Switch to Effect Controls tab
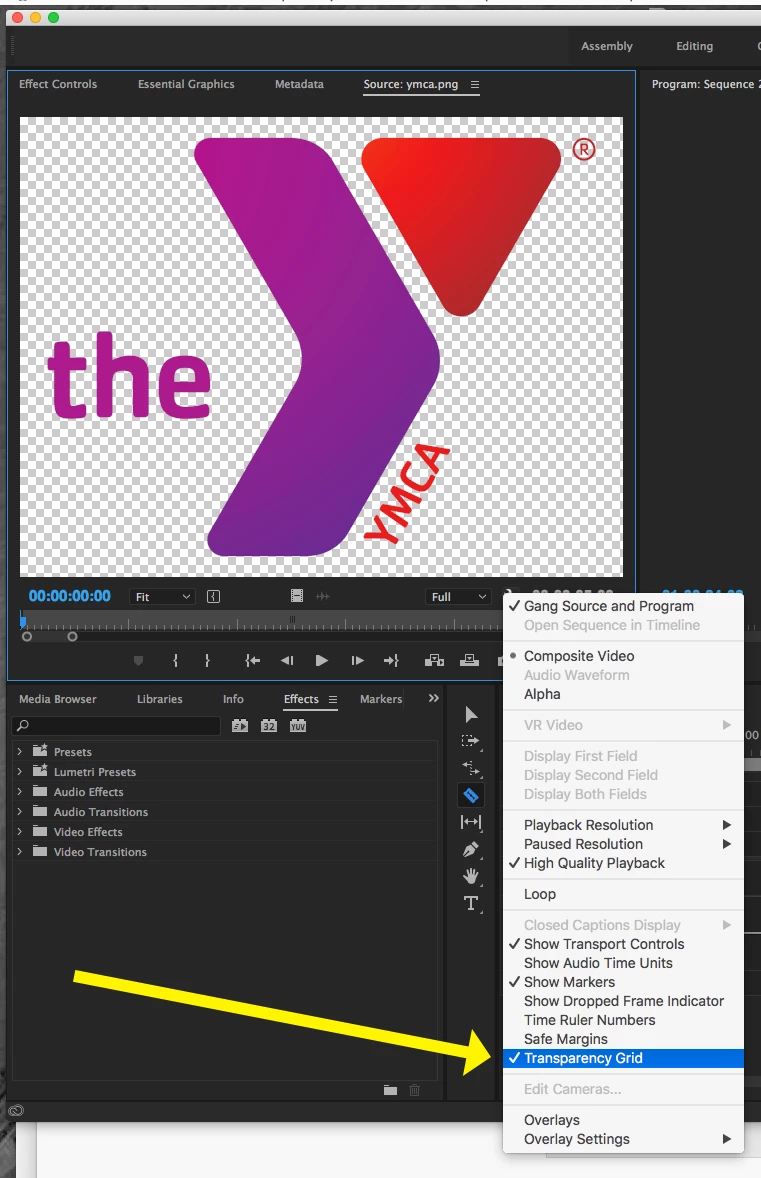 point(58,84)
